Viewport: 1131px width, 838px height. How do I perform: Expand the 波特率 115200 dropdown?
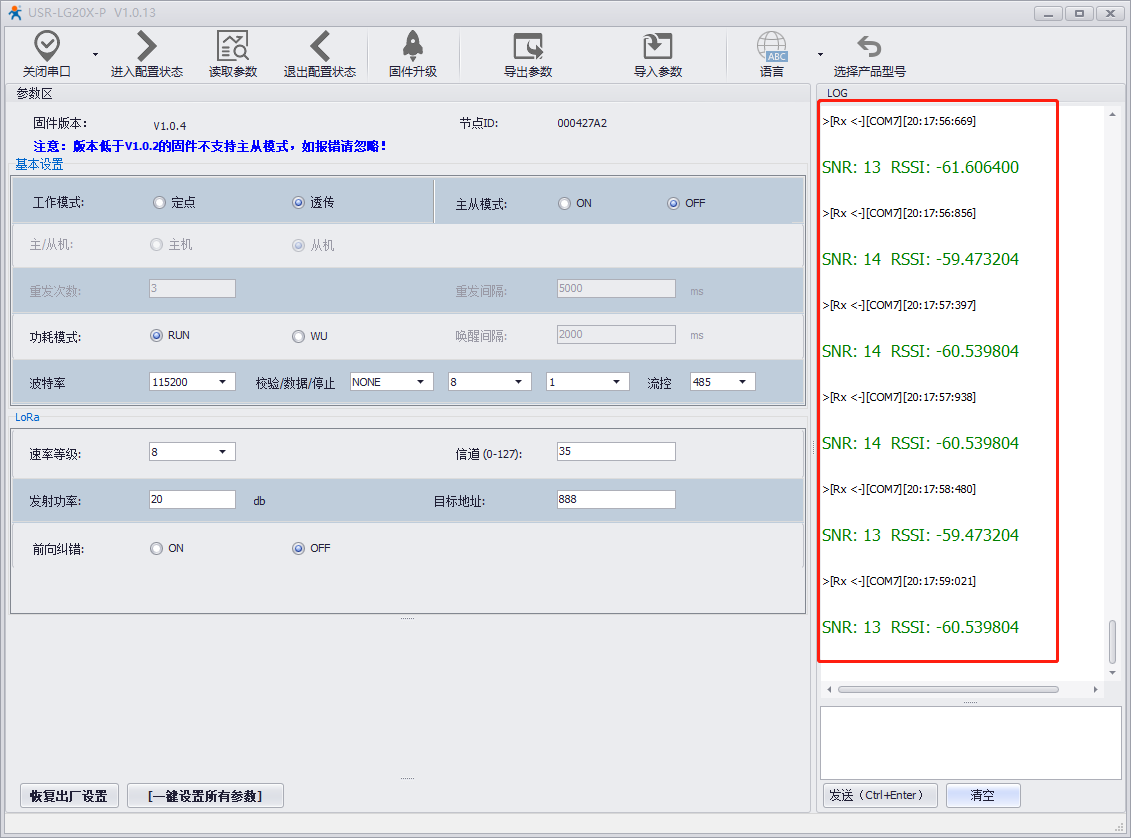click(192, 382)
